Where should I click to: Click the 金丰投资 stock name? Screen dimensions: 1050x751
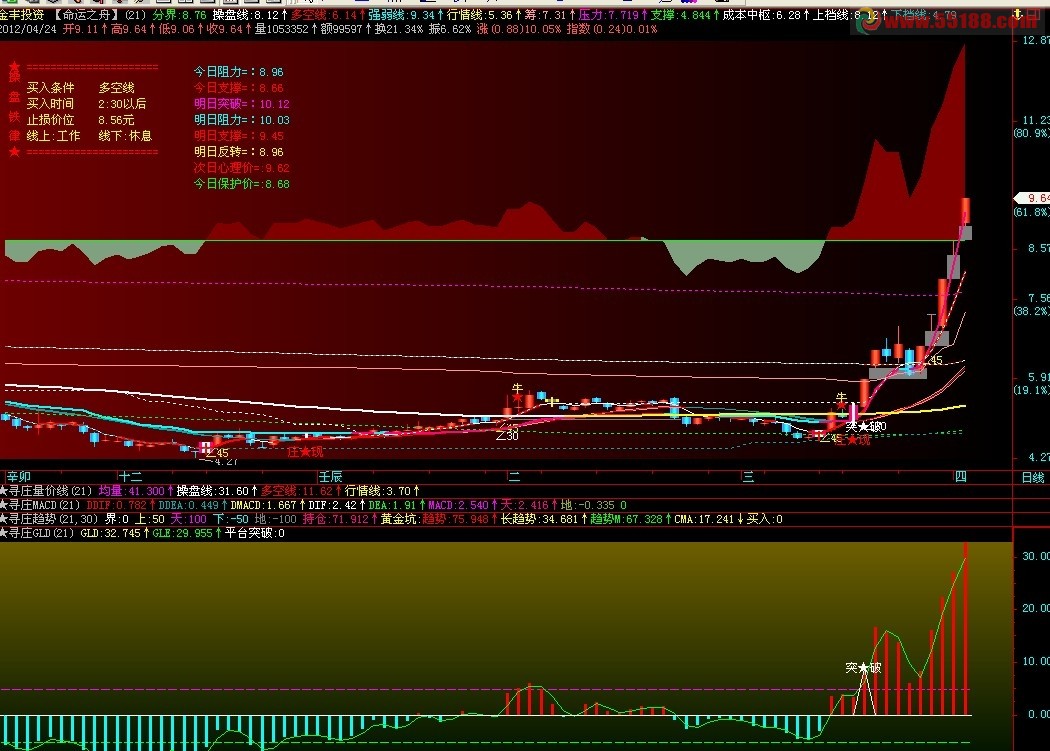(22, 15)
